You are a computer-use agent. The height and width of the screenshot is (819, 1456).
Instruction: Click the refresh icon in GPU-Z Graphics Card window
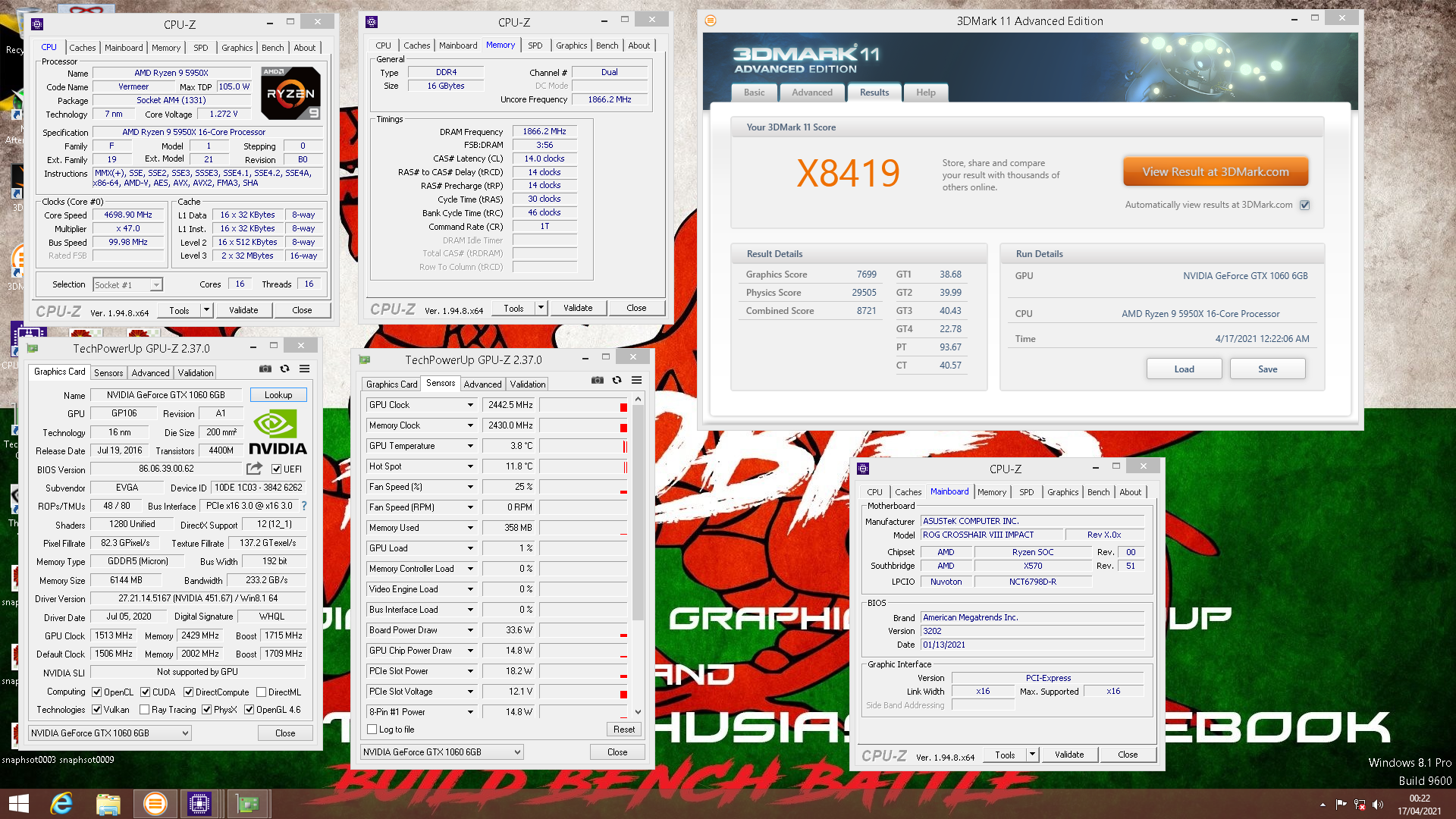pyautogui.click(x=284, y=369)
